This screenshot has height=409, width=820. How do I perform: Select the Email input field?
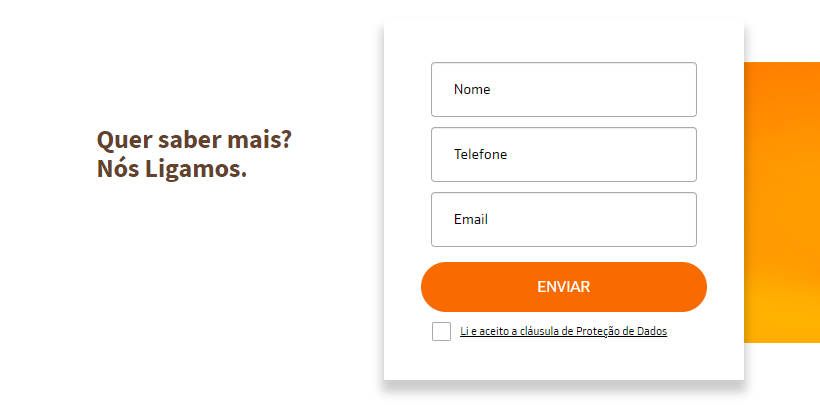pos(563,220)
